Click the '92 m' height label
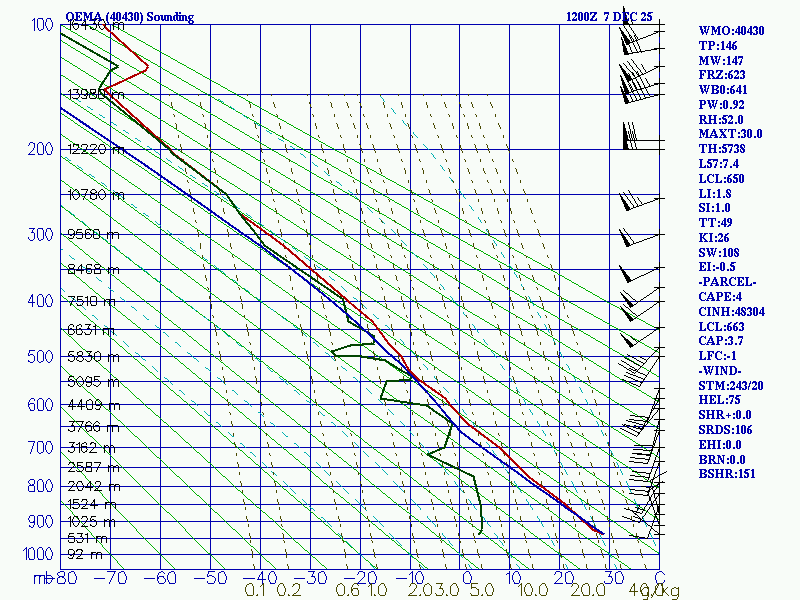 pyautogui.click(x=85, y=554)
